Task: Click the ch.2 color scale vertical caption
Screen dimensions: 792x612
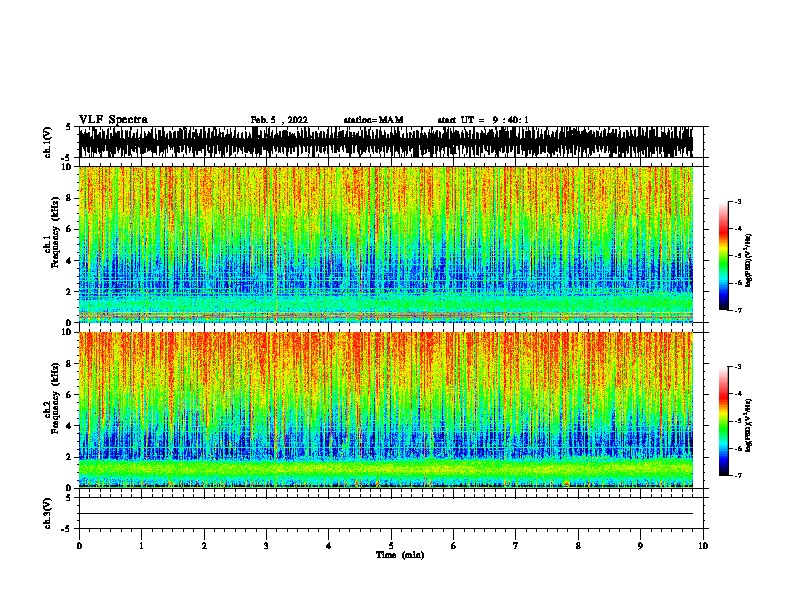Action: click(x=749, y=425)
